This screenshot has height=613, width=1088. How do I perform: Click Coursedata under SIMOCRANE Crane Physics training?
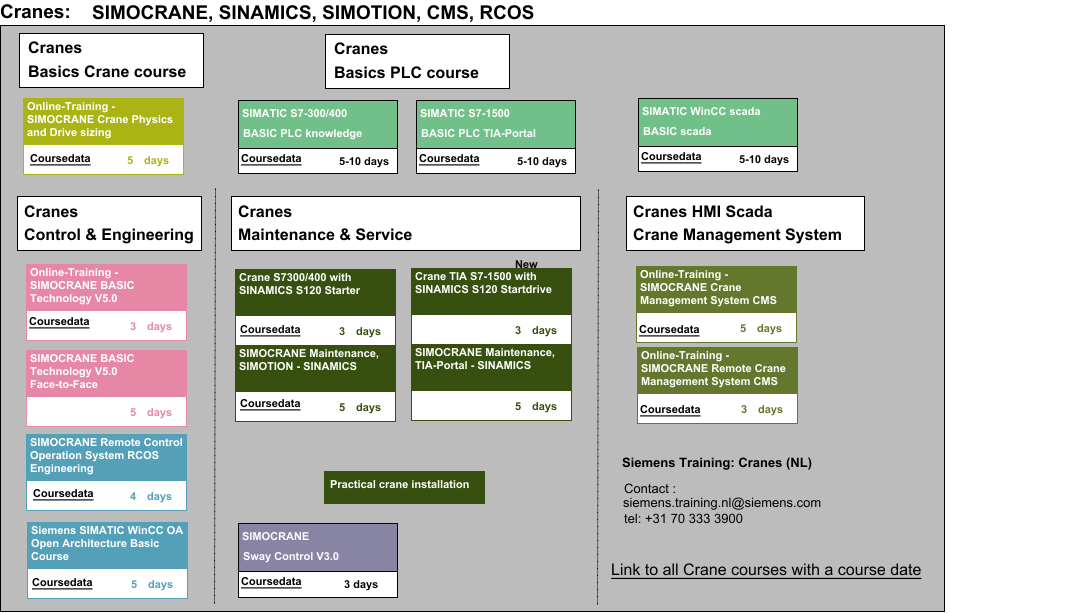pos(59,159)
